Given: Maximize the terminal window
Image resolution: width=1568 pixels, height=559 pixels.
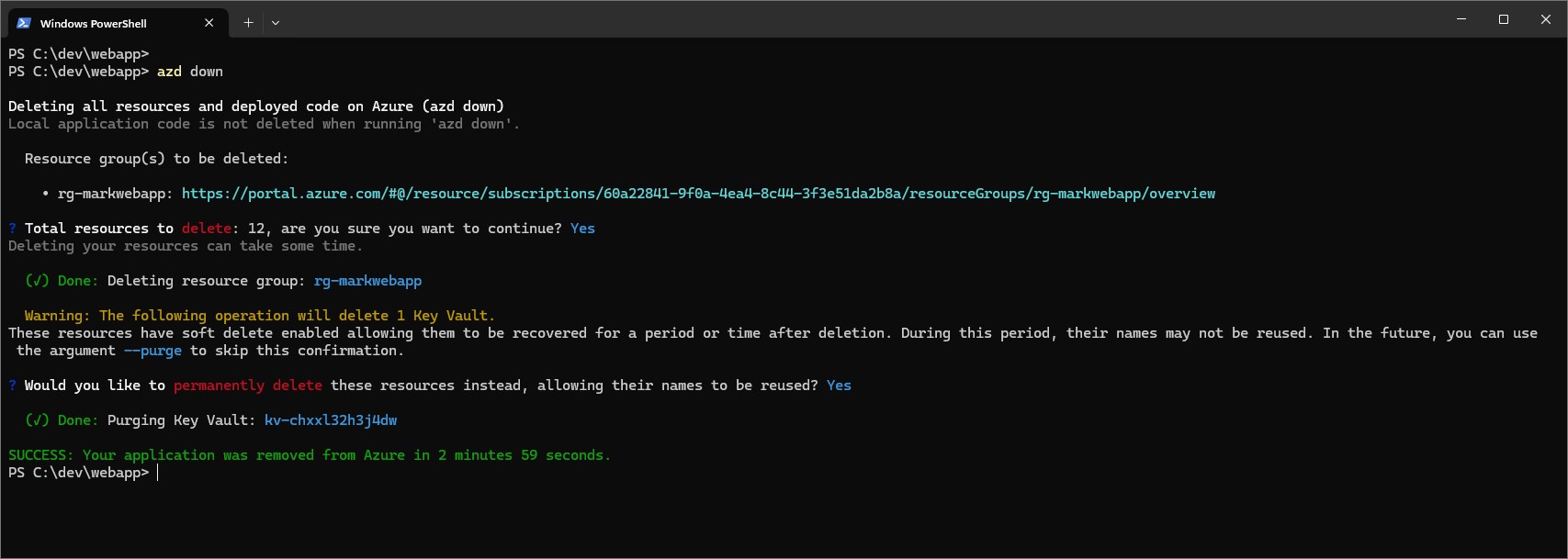Looking at the screenshot, I should (x=1504, y=19).
